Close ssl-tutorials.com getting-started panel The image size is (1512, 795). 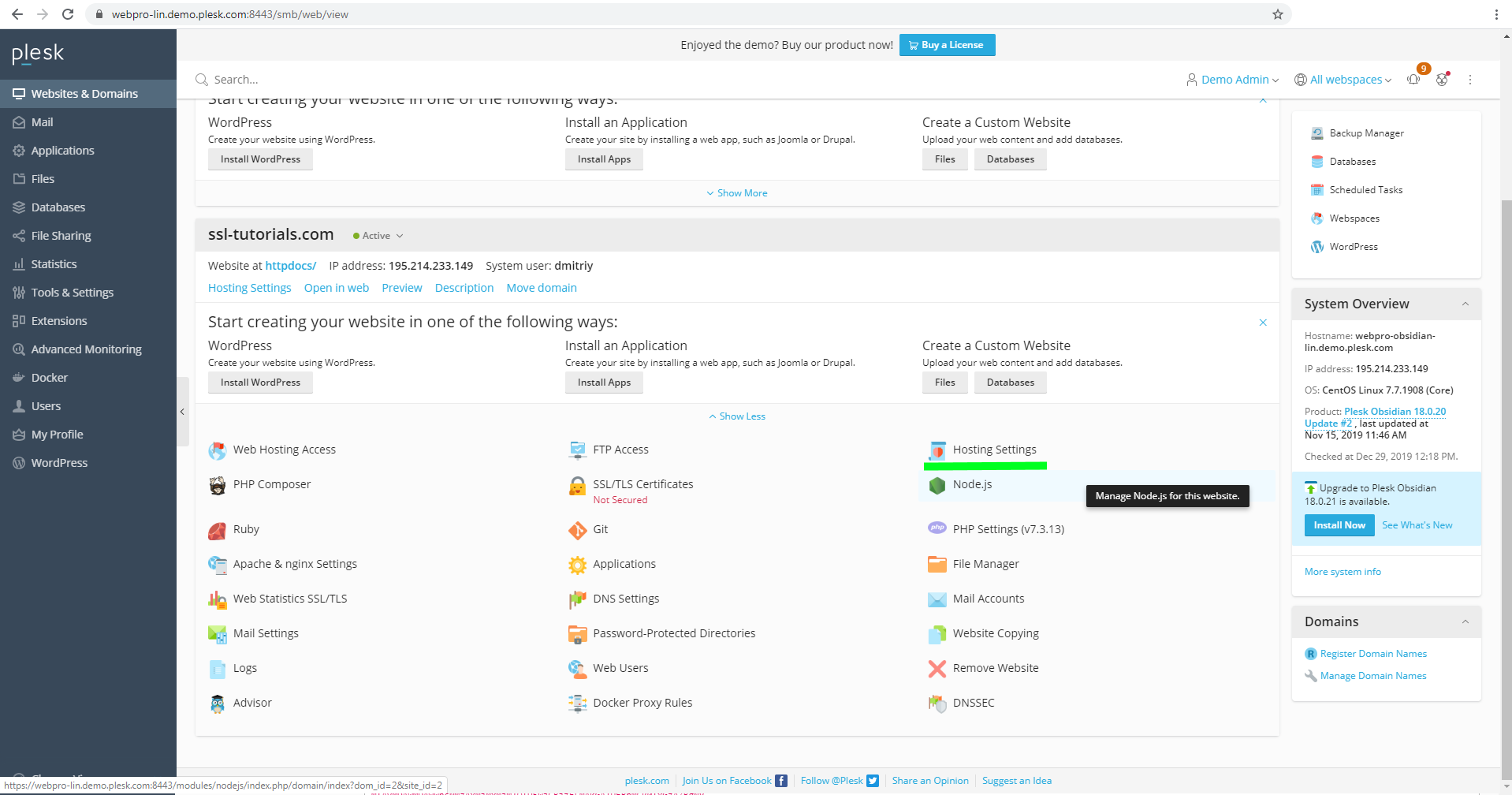[1263, 323]
